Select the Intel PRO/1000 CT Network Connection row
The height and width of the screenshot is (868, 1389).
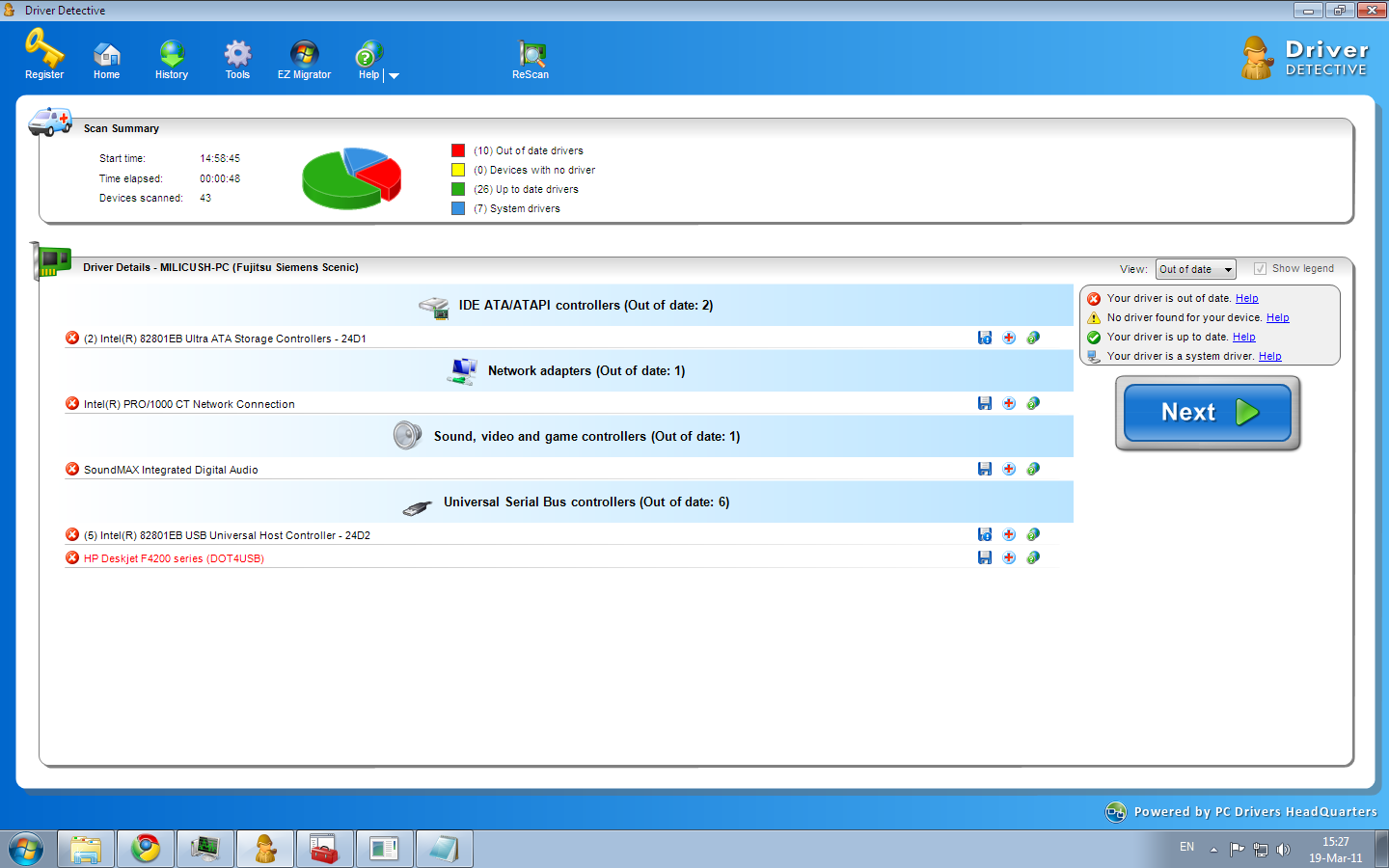point(561,404)
